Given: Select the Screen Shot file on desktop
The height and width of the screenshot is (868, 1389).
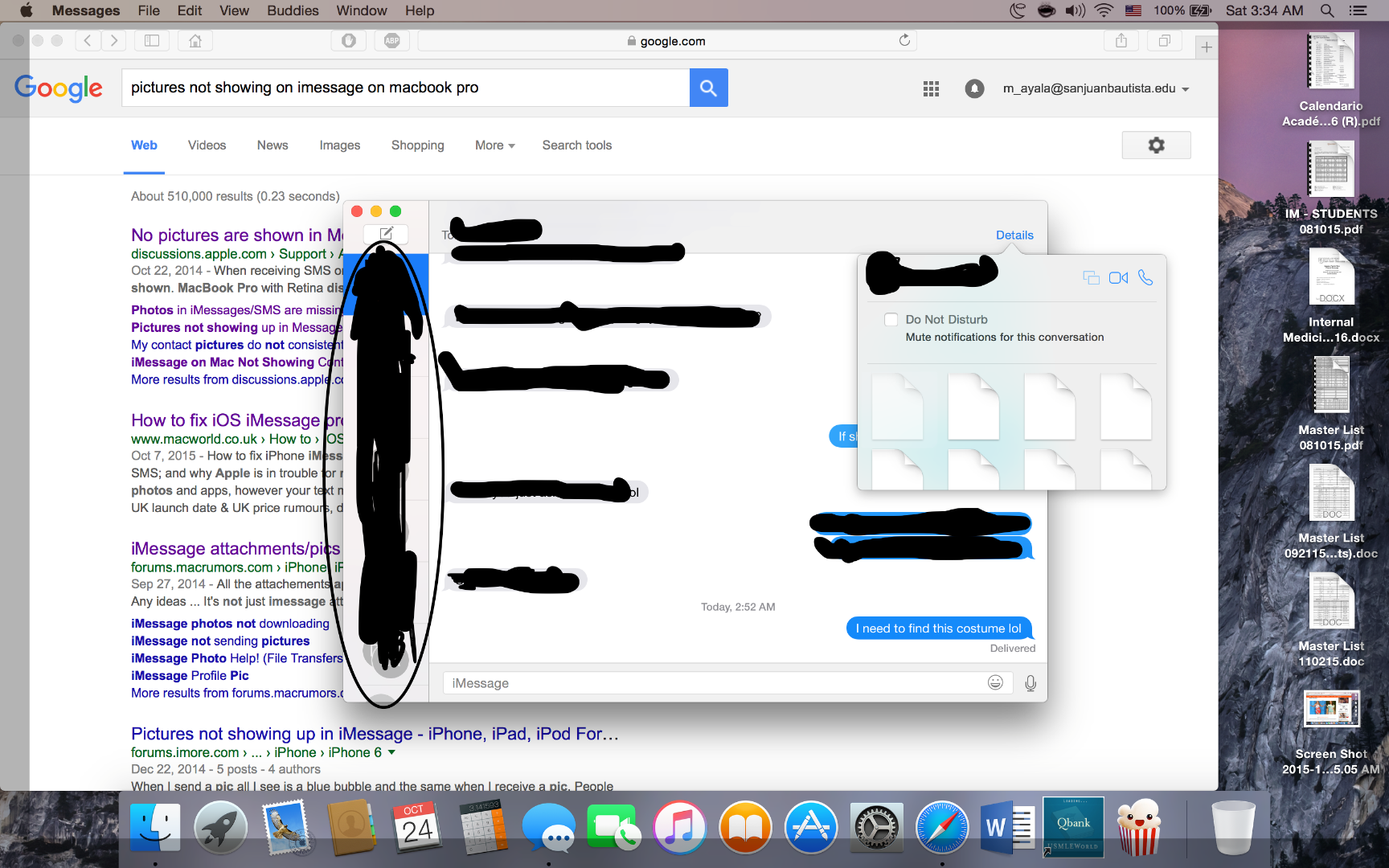Looking at the screenshot, I should click(1331, 731).
